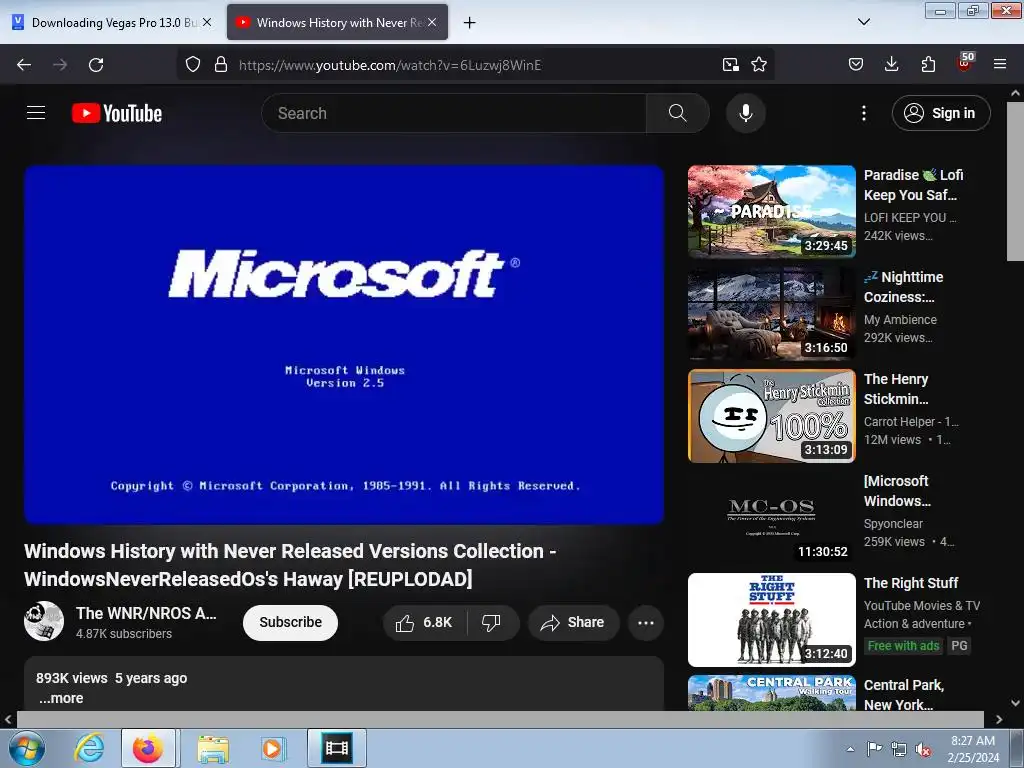Click the horizontal scrollbar at page bottom
The height and width of the screenshot is (768, 1024).
[500, 720]
